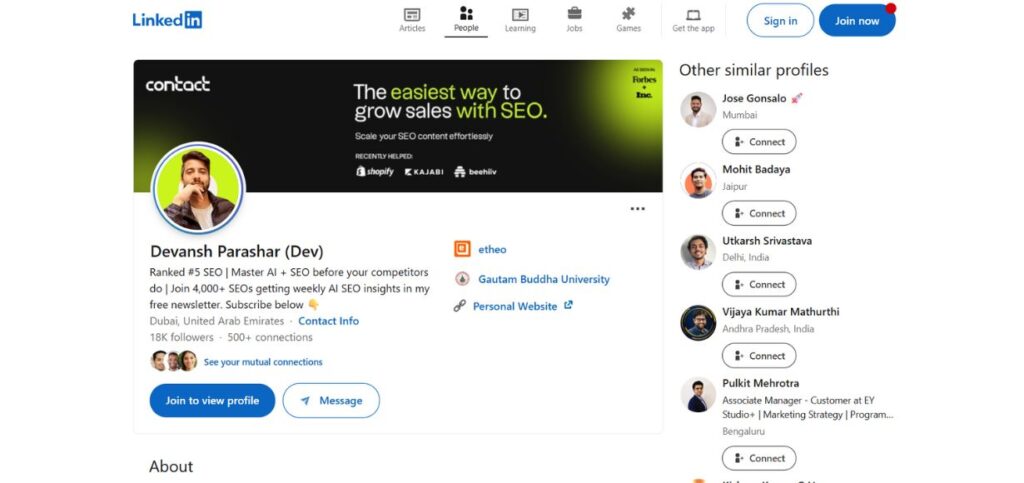Viewport: 1024px width, 483px height.
Task: Connect with Utkarsh Srivastava
Action: tap(759, 284)
